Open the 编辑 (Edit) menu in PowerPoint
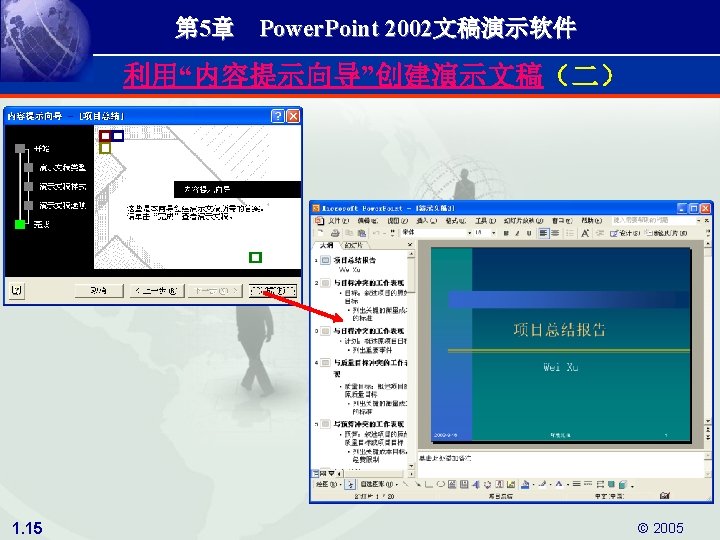 [x=367, y=221]
